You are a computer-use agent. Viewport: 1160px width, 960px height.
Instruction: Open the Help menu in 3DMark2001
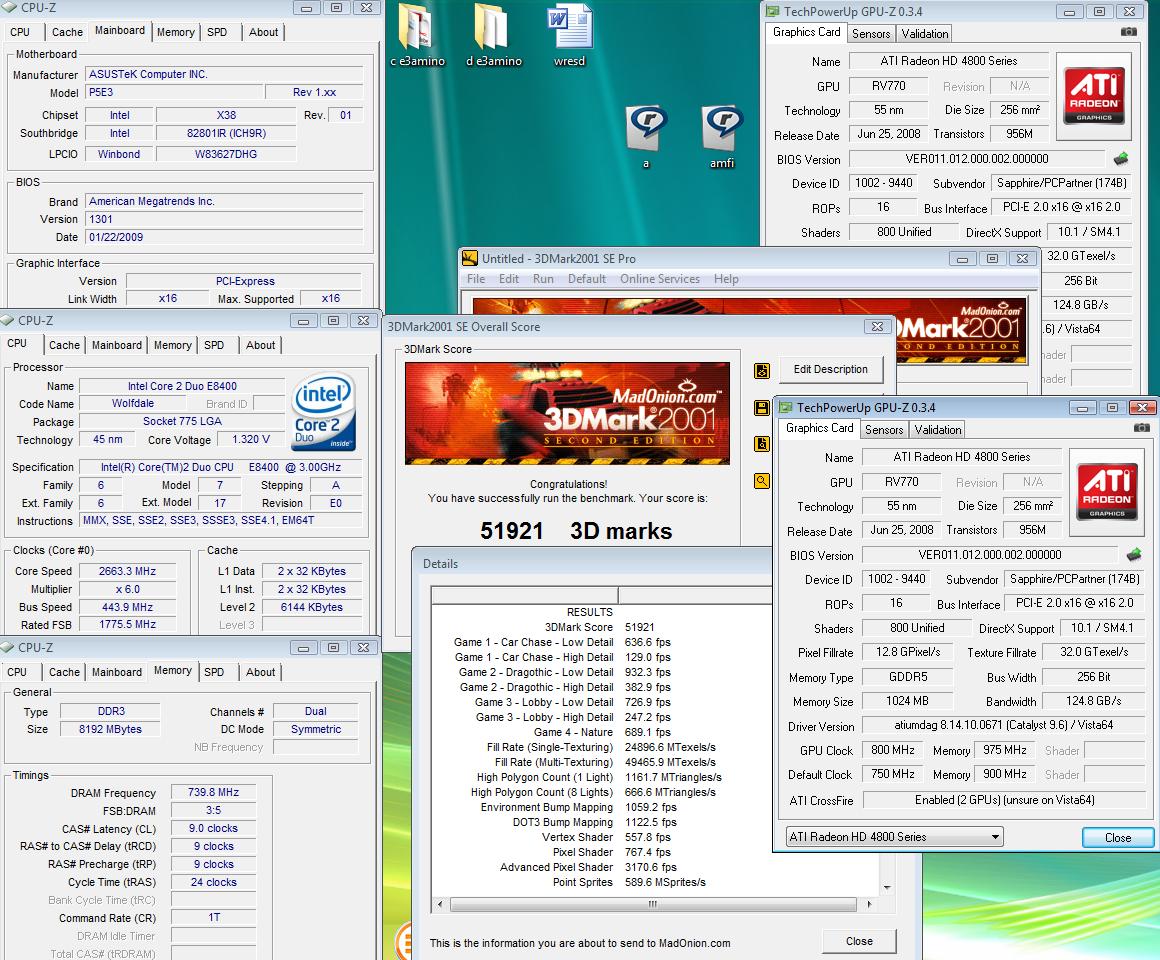(x=726, y=279)
